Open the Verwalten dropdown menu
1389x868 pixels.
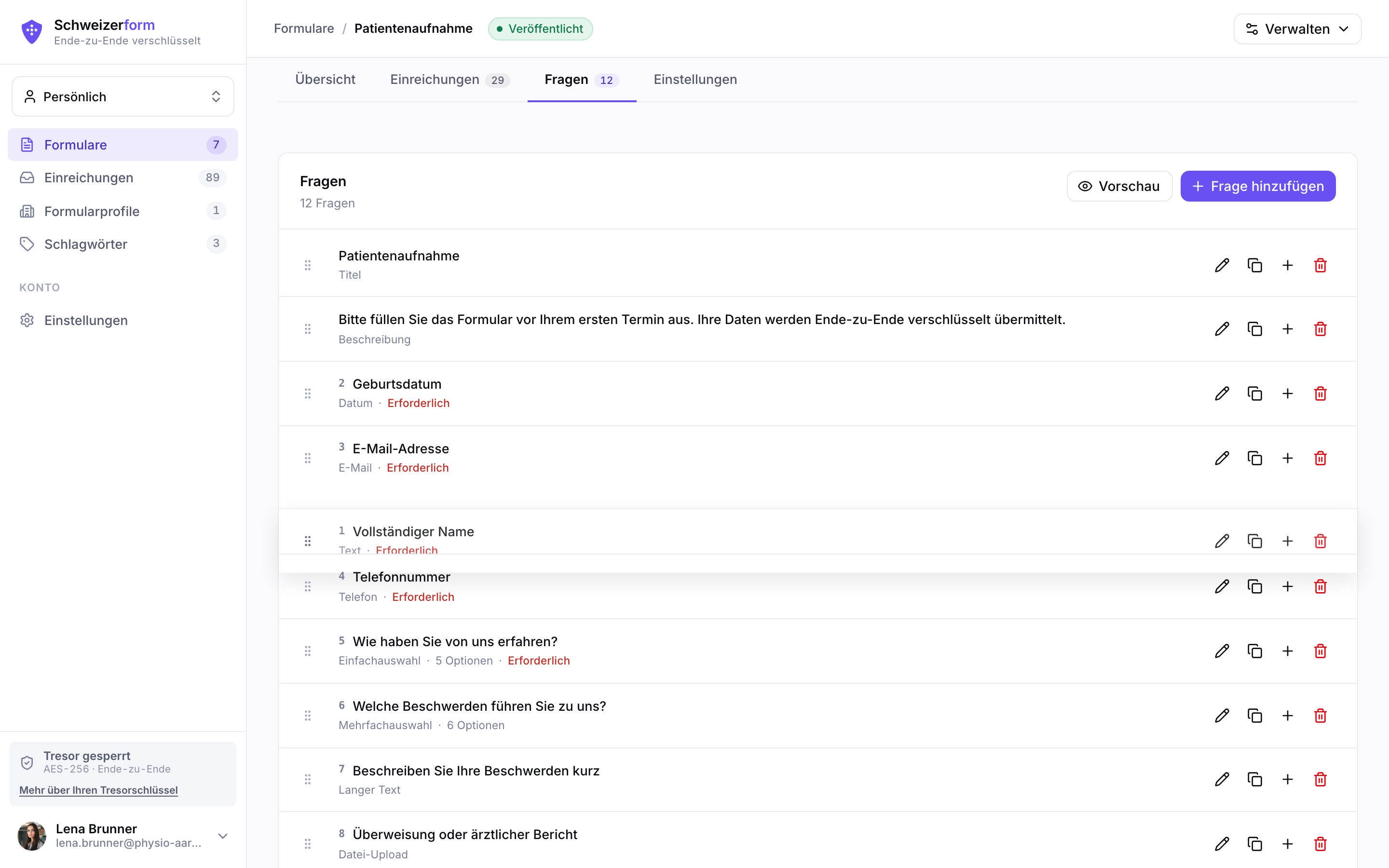tap(1297, 29)
